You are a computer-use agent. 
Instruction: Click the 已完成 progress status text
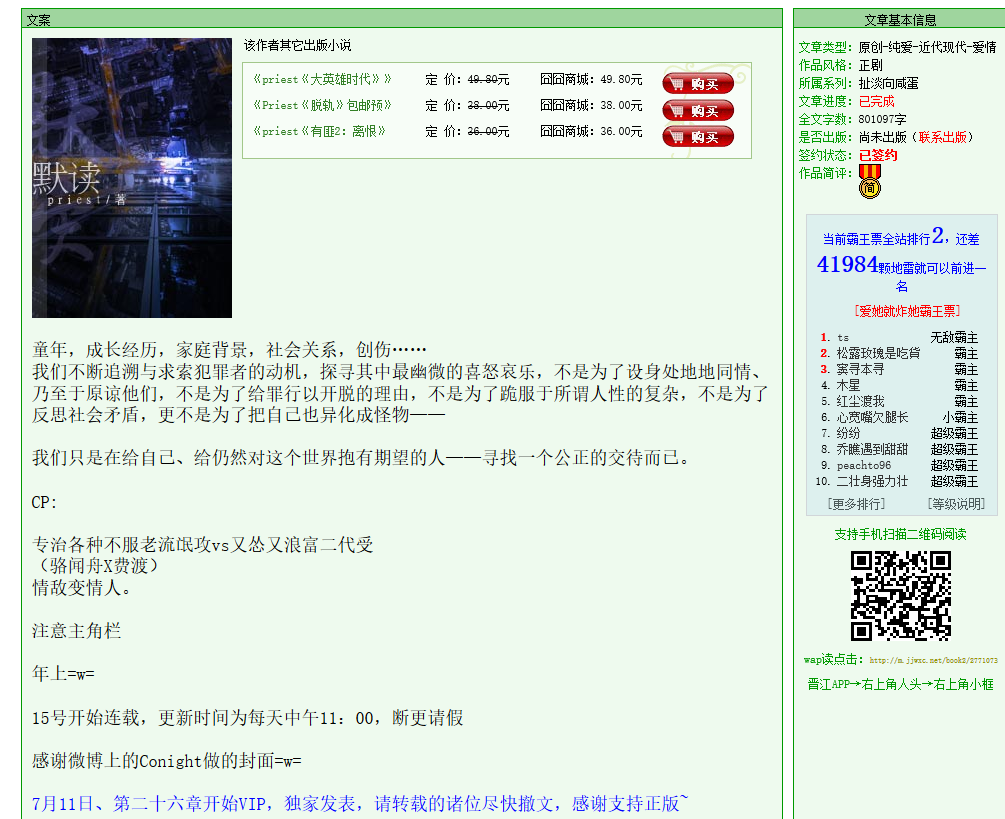[876, 101]
